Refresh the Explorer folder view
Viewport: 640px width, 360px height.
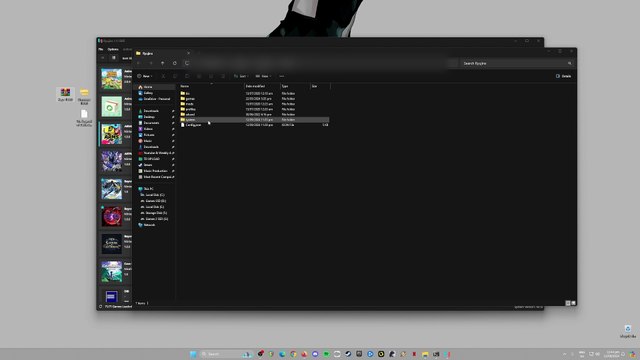pyautogui.click(x=175, y=63)
